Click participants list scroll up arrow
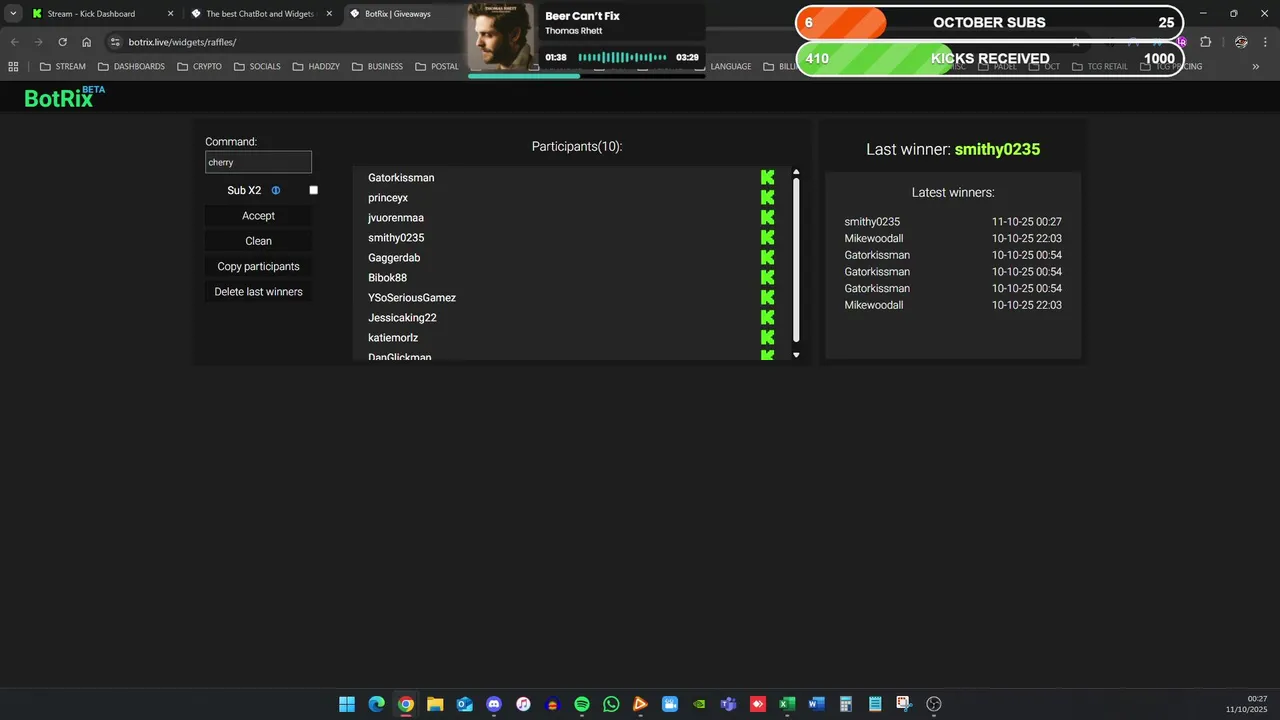 (x=796, y=172)
